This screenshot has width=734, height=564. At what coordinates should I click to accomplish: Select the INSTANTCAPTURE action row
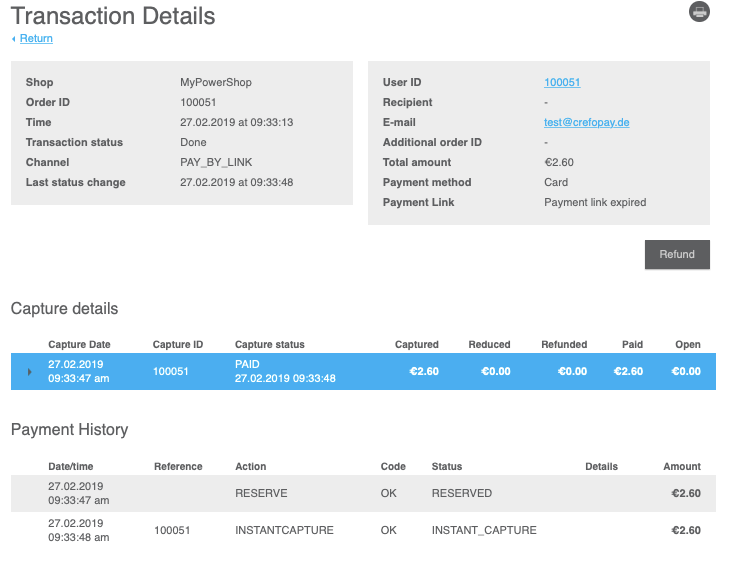(363, 530)
